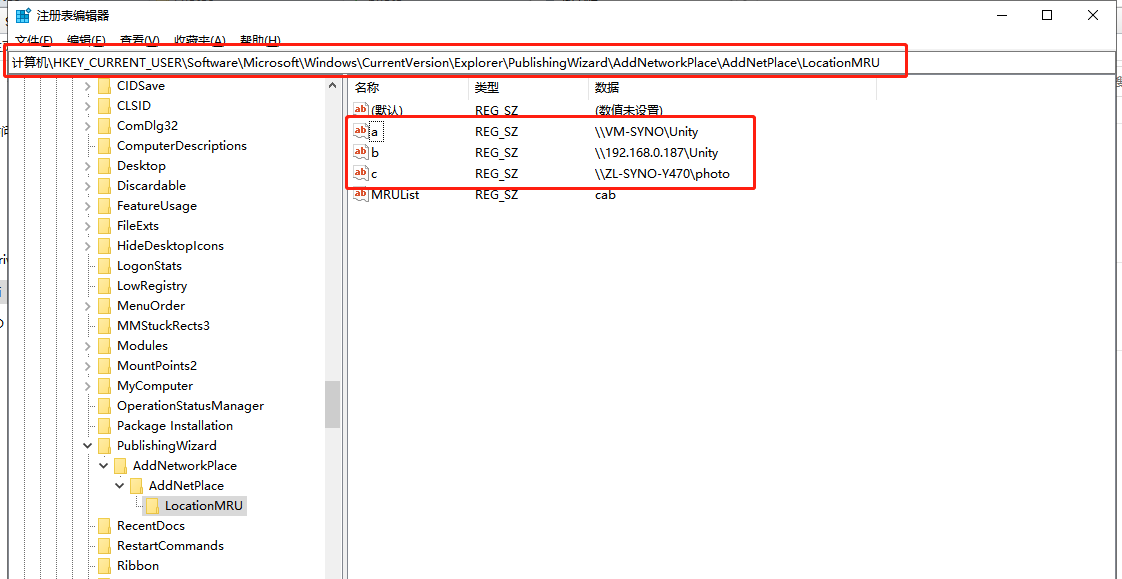Open the 编辑(E) menu
This screenshot has width=1122, height=579.
click(x=86, y=40)
